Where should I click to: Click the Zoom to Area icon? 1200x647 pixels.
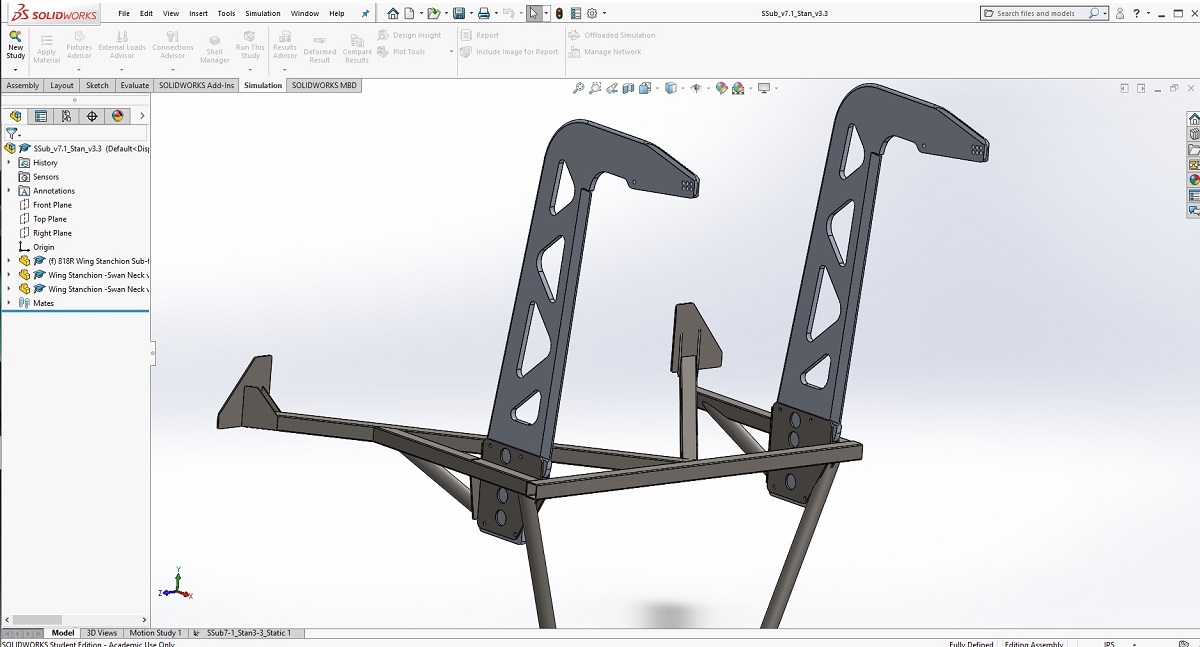coord(596,88)
